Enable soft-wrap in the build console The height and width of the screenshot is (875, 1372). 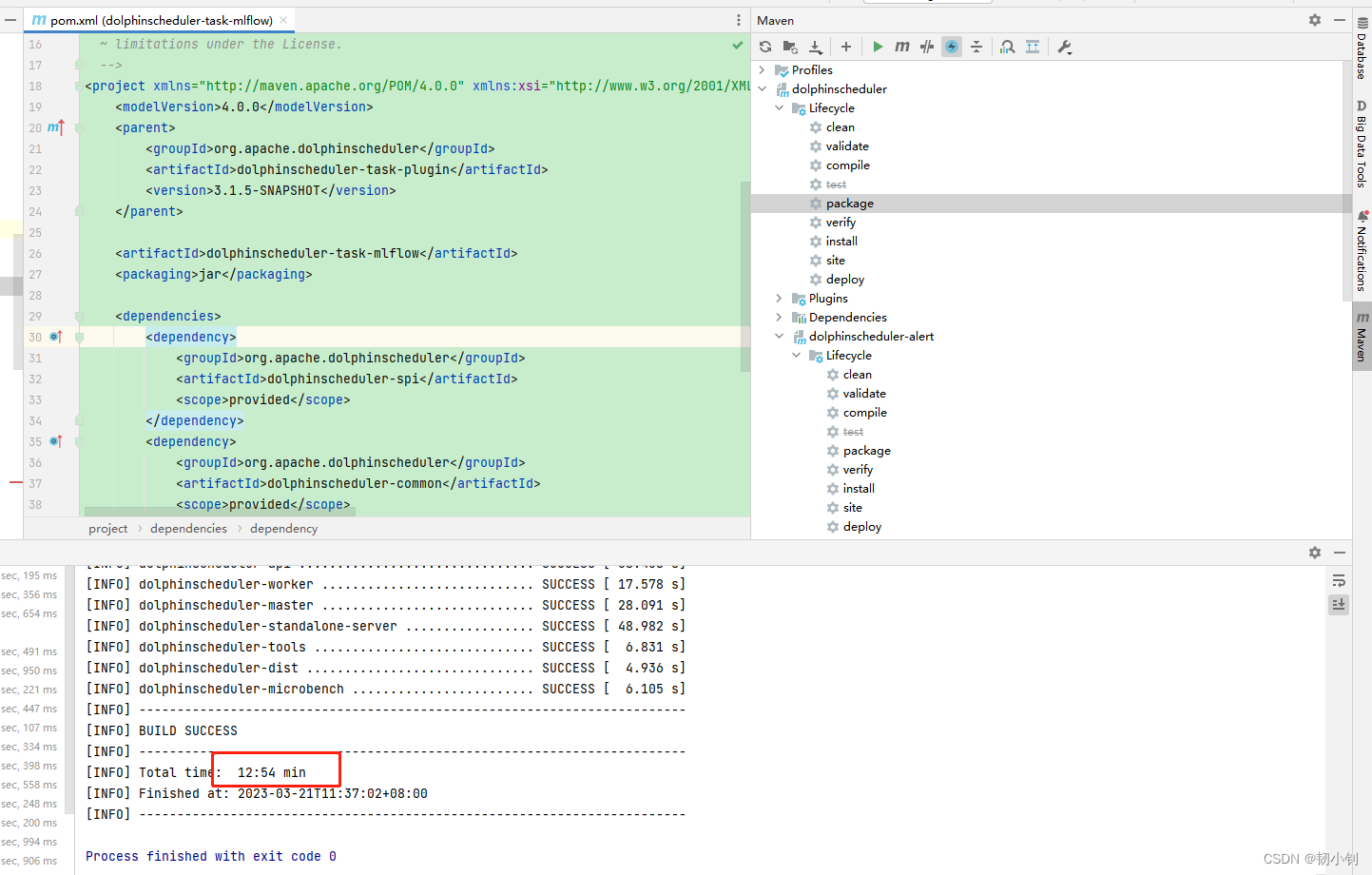(1339, 580)
